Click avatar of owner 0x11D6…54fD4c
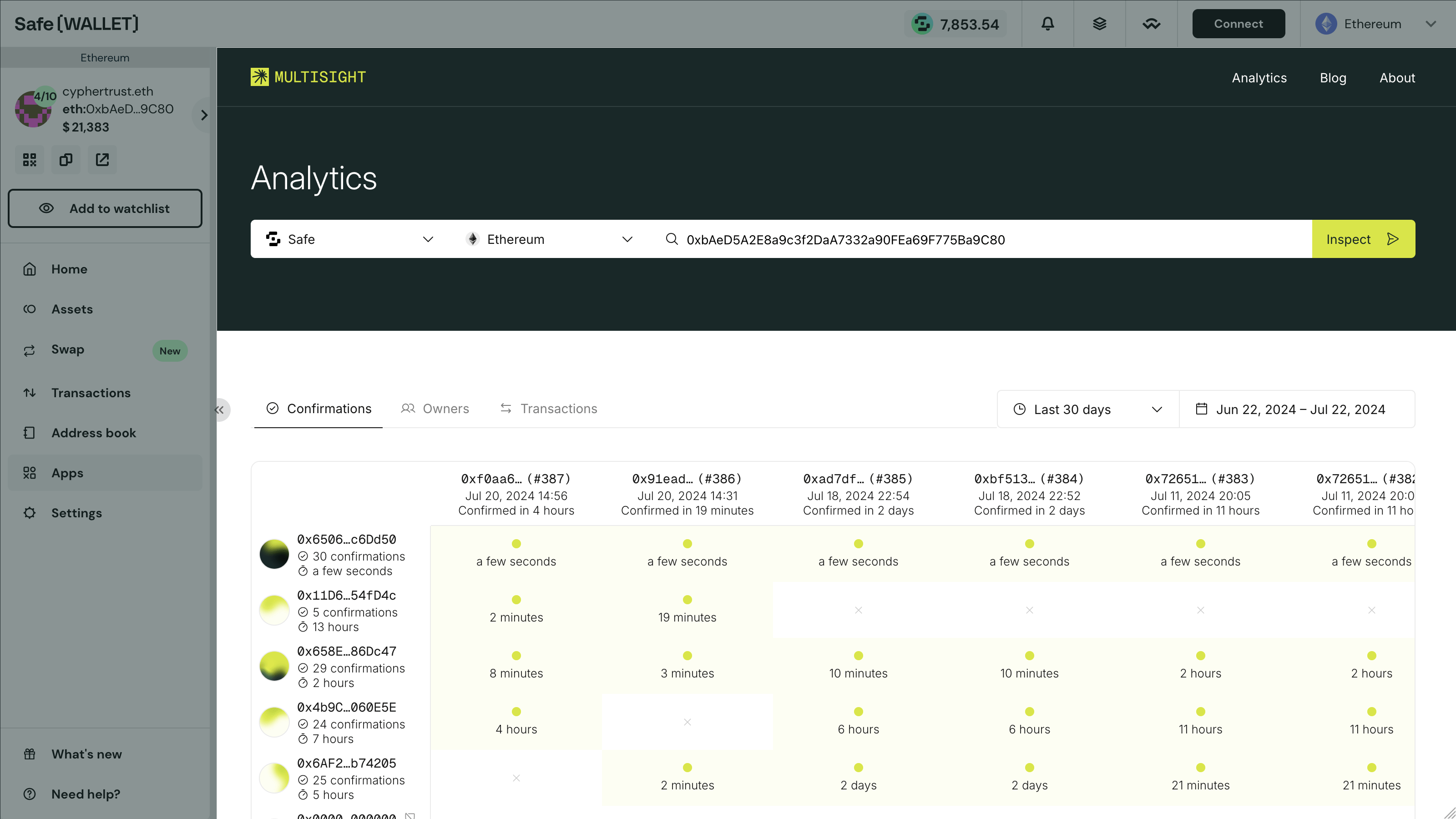 pyautogui.click(x=274, y=610)
